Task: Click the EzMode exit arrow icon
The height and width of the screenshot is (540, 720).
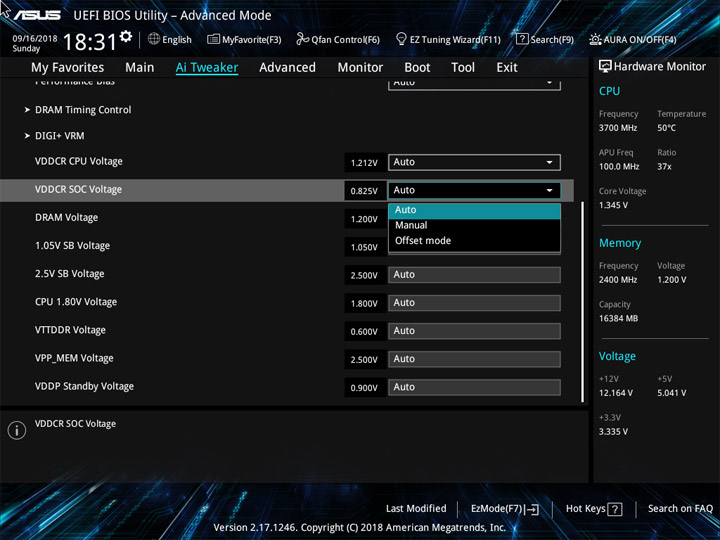Action: tap(532, 509)
